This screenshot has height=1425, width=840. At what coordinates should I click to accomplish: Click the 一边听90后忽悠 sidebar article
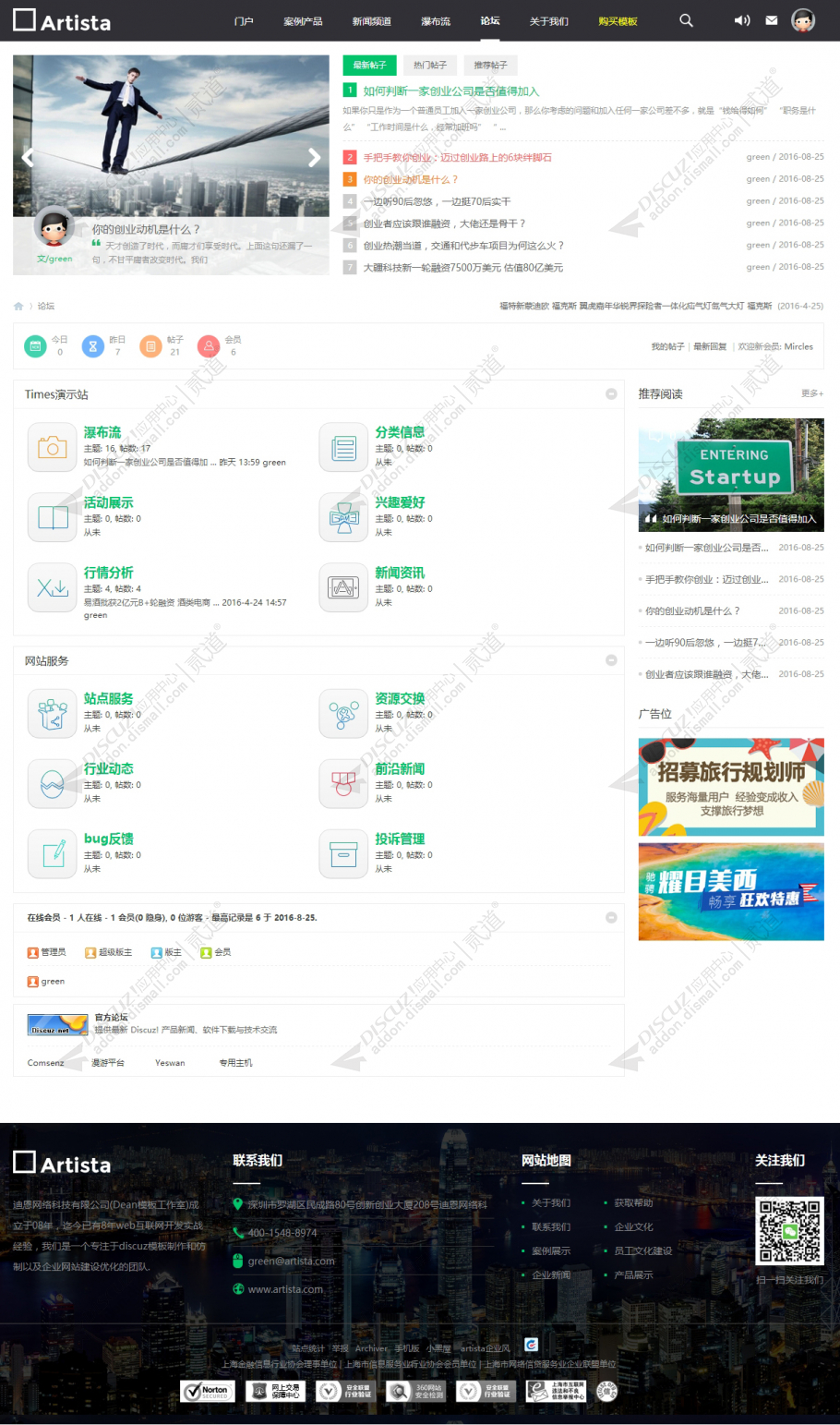[x=706, y=642]
